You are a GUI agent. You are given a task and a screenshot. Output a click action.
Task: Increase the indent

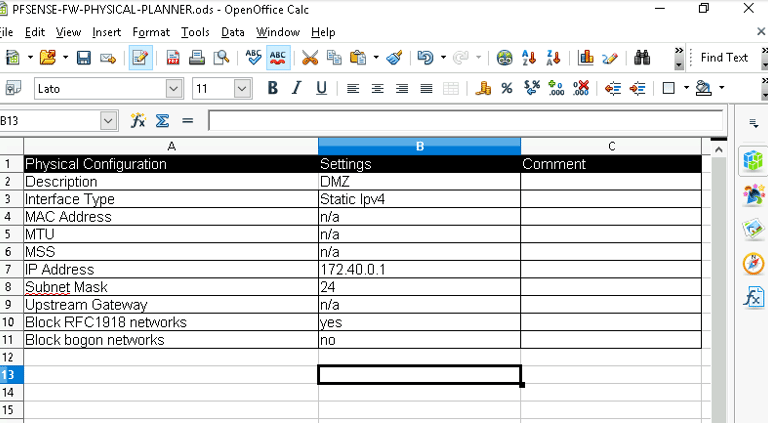tap(637, 89)
